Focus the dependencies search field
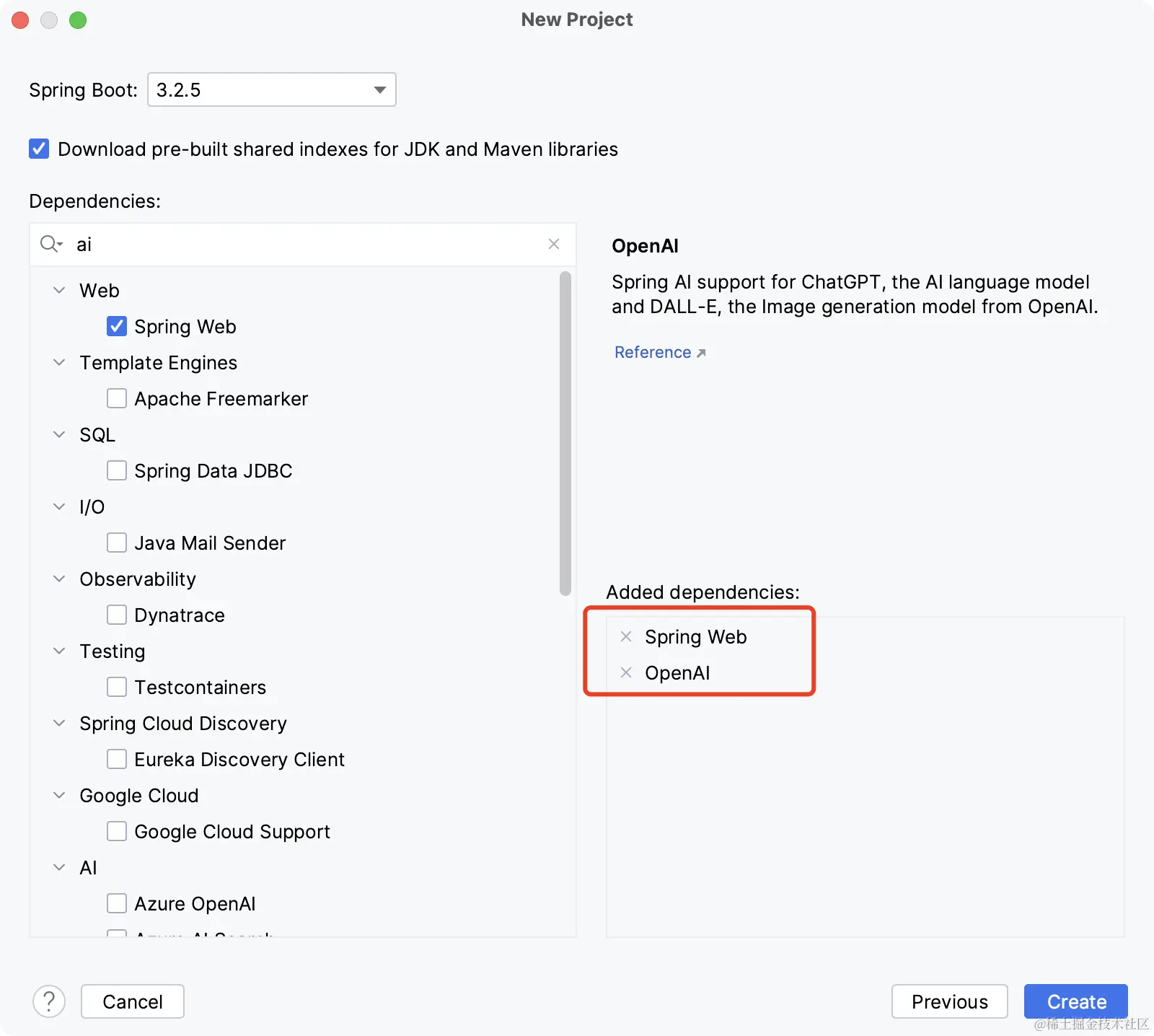 click(x=303, y=244)
